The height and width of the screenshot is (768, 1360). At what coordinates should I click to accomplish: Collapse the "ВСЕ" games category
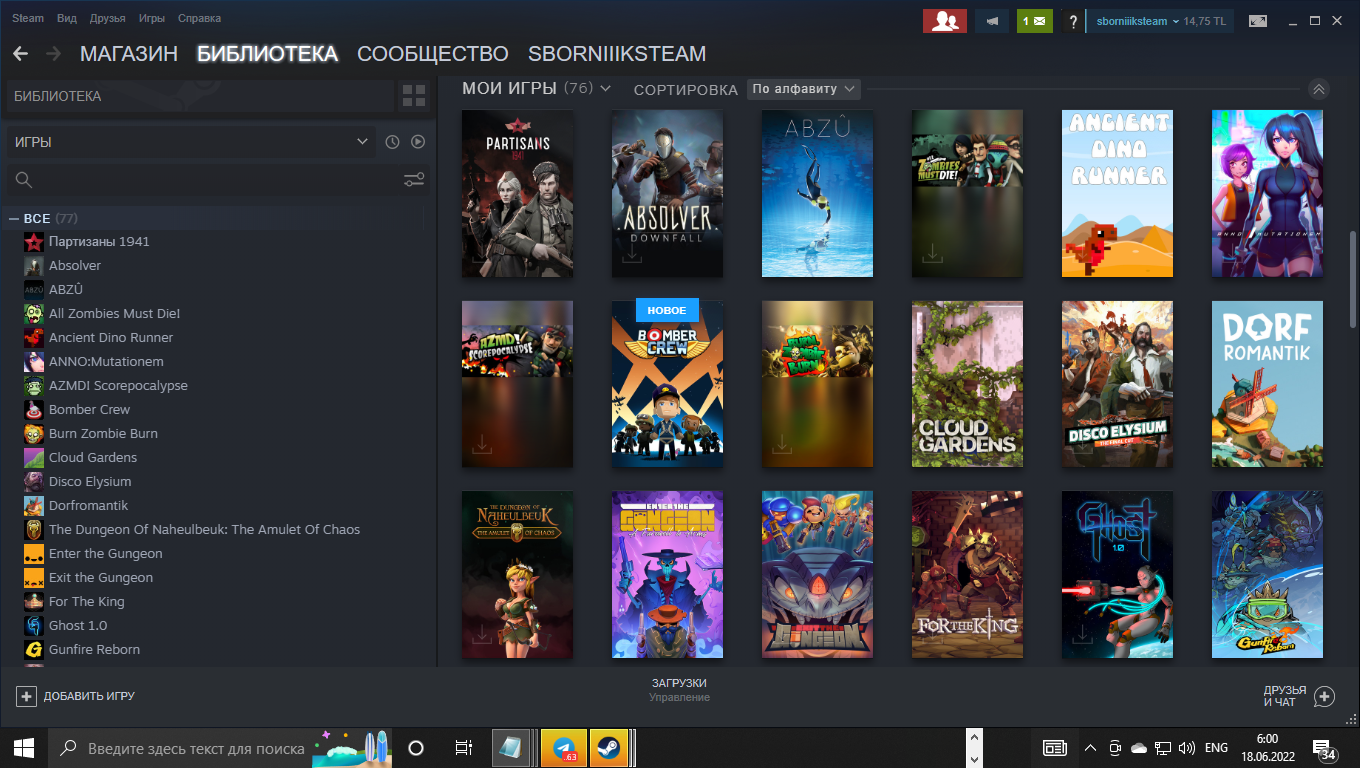click(x=14, y=218)
